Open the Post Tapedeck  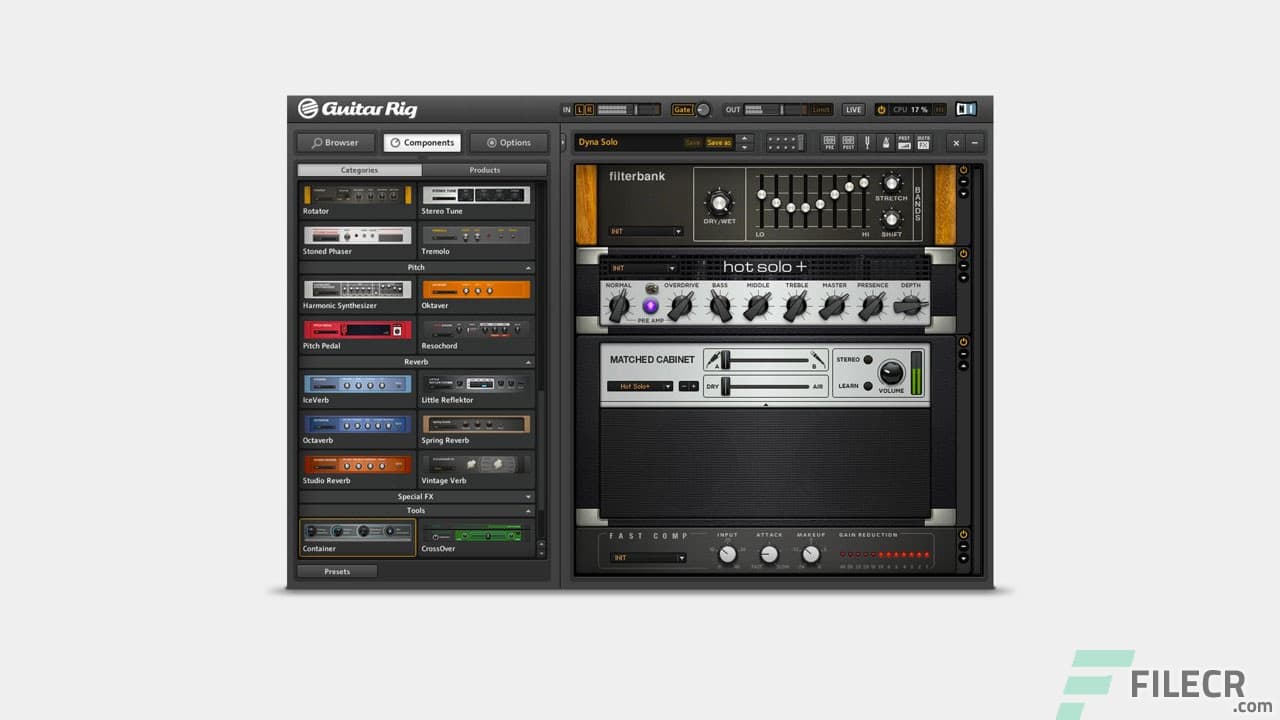[848, 142]
